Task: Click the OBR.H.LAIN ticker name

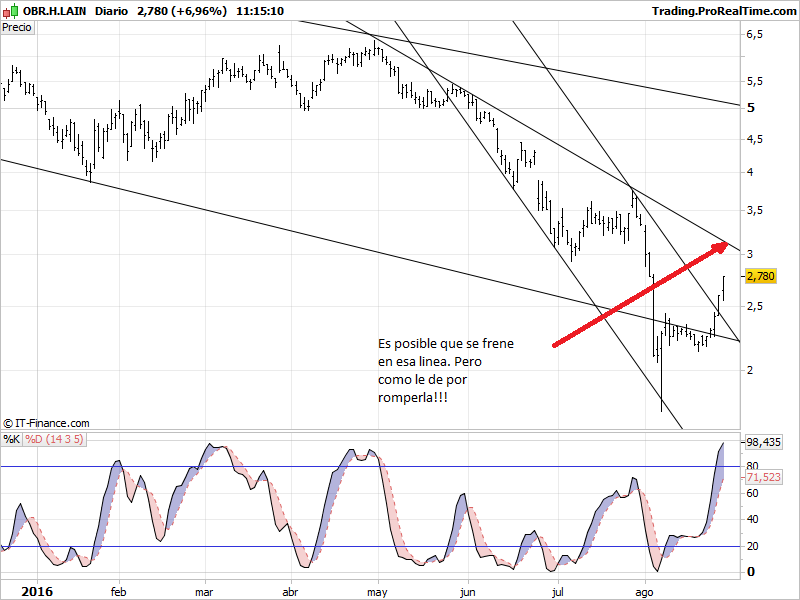Action: click(53, 11)
